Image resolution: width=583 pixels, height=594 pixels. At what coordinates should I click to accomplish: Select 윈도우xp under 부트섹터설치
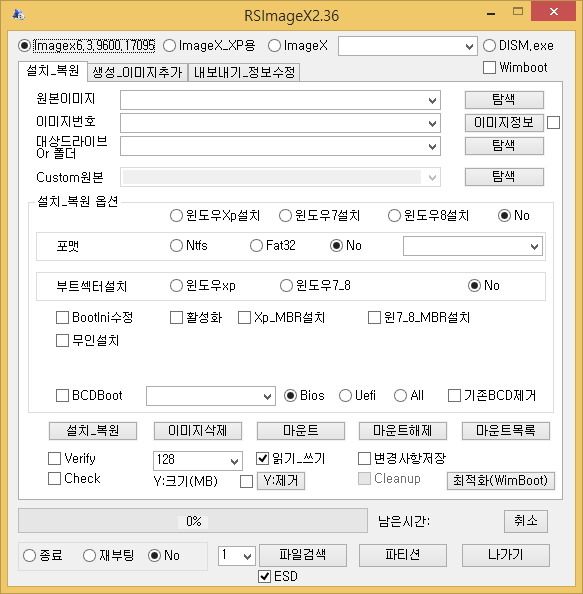point(203,286)
